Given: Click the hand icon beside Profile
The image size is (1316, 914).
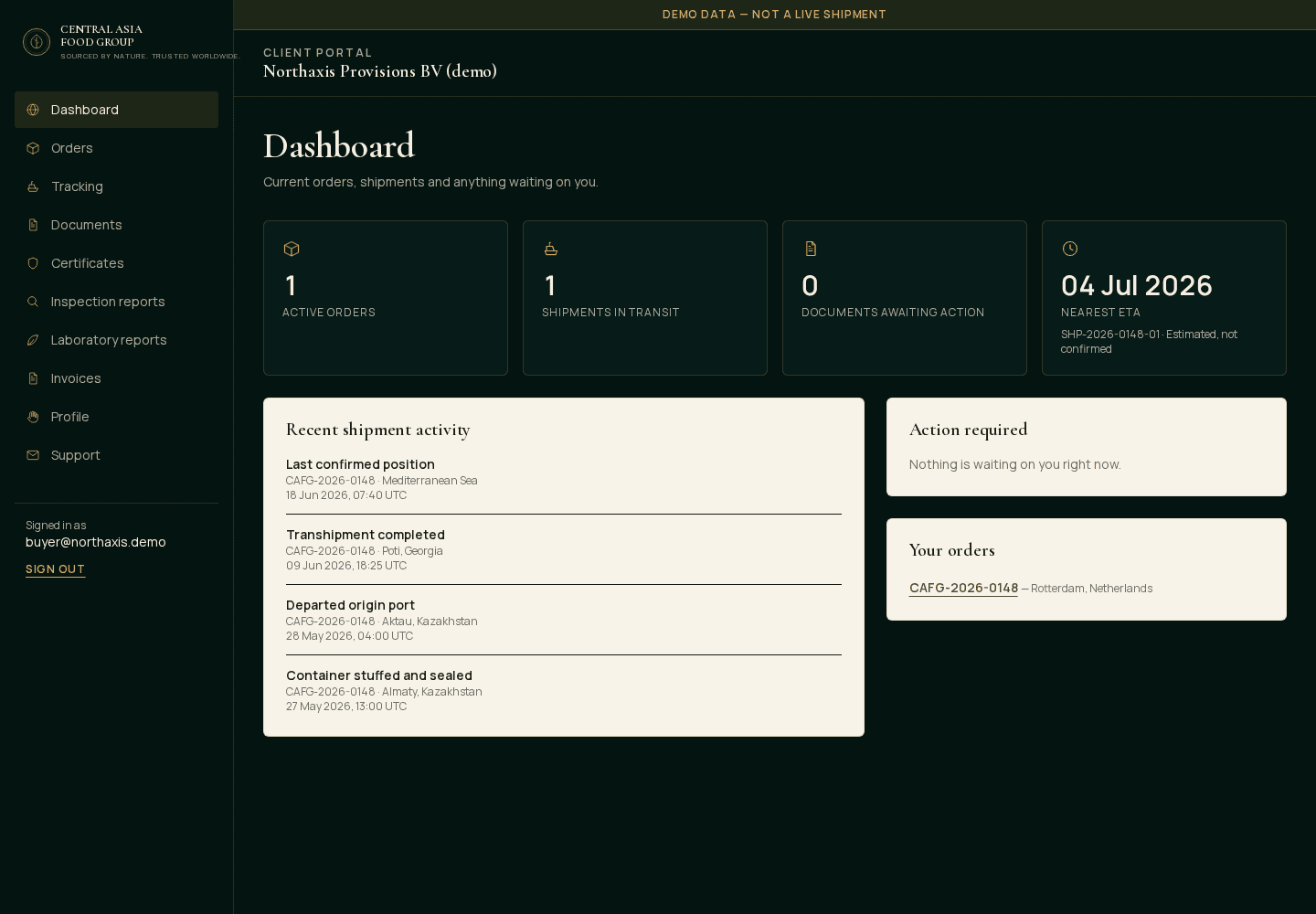Looking at the screenshot, I should pyautogui.click(x=33, y=417).
